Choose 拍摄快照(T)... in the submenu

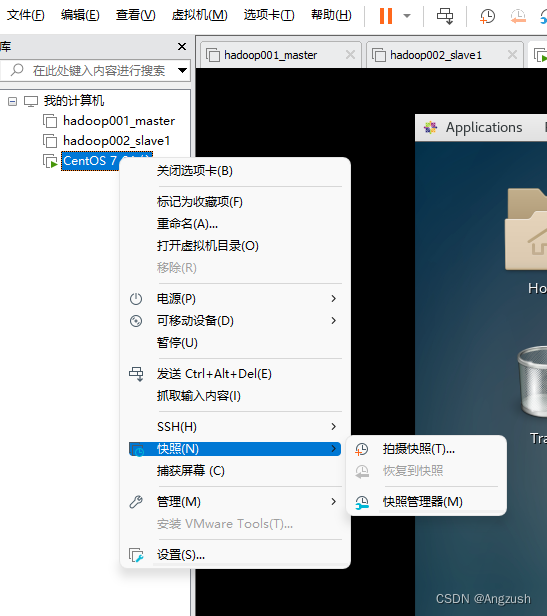pyautogui.click(x=426, y=449)
